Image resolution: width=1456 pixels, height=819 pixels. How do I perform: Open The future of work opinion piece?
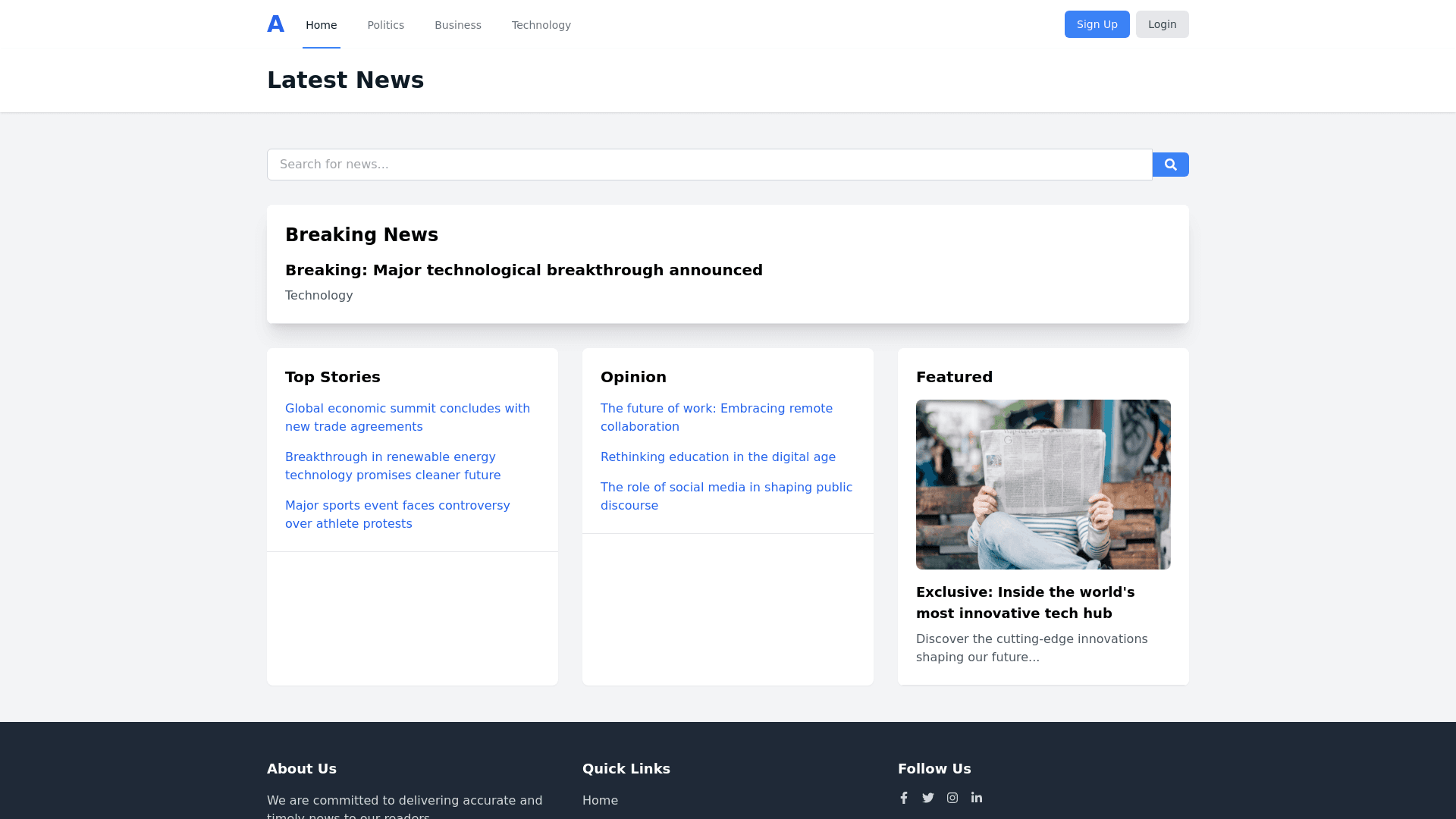pyautogui.click(x=716, y=417)
